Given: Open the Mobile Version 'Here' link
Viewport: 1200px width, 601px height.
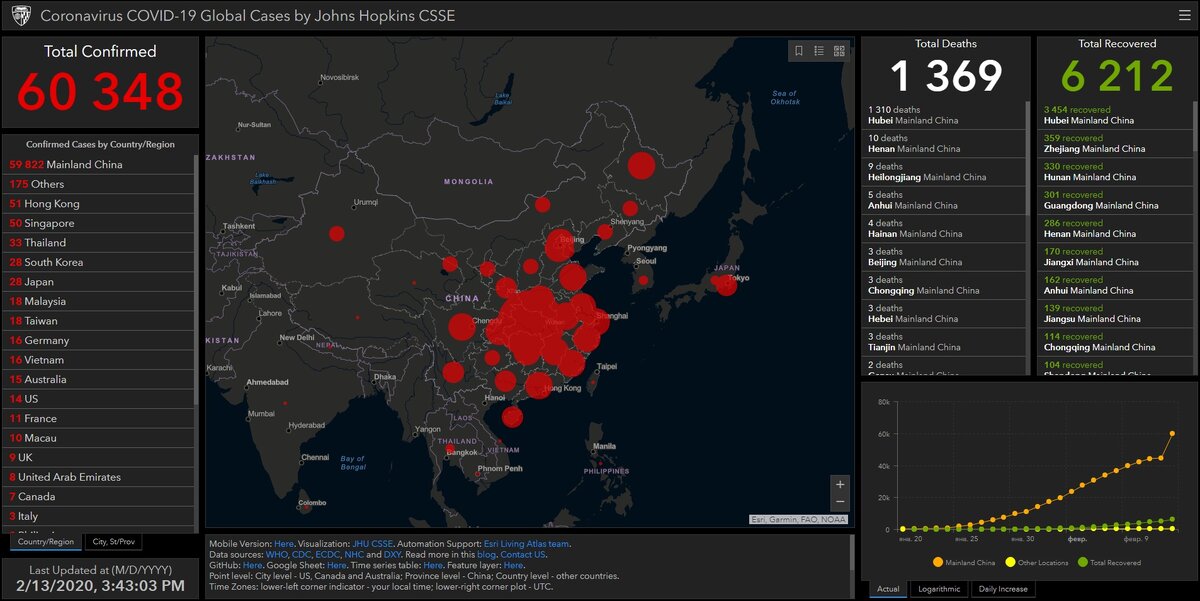Looking at the screenshot, I should point(284,544).
